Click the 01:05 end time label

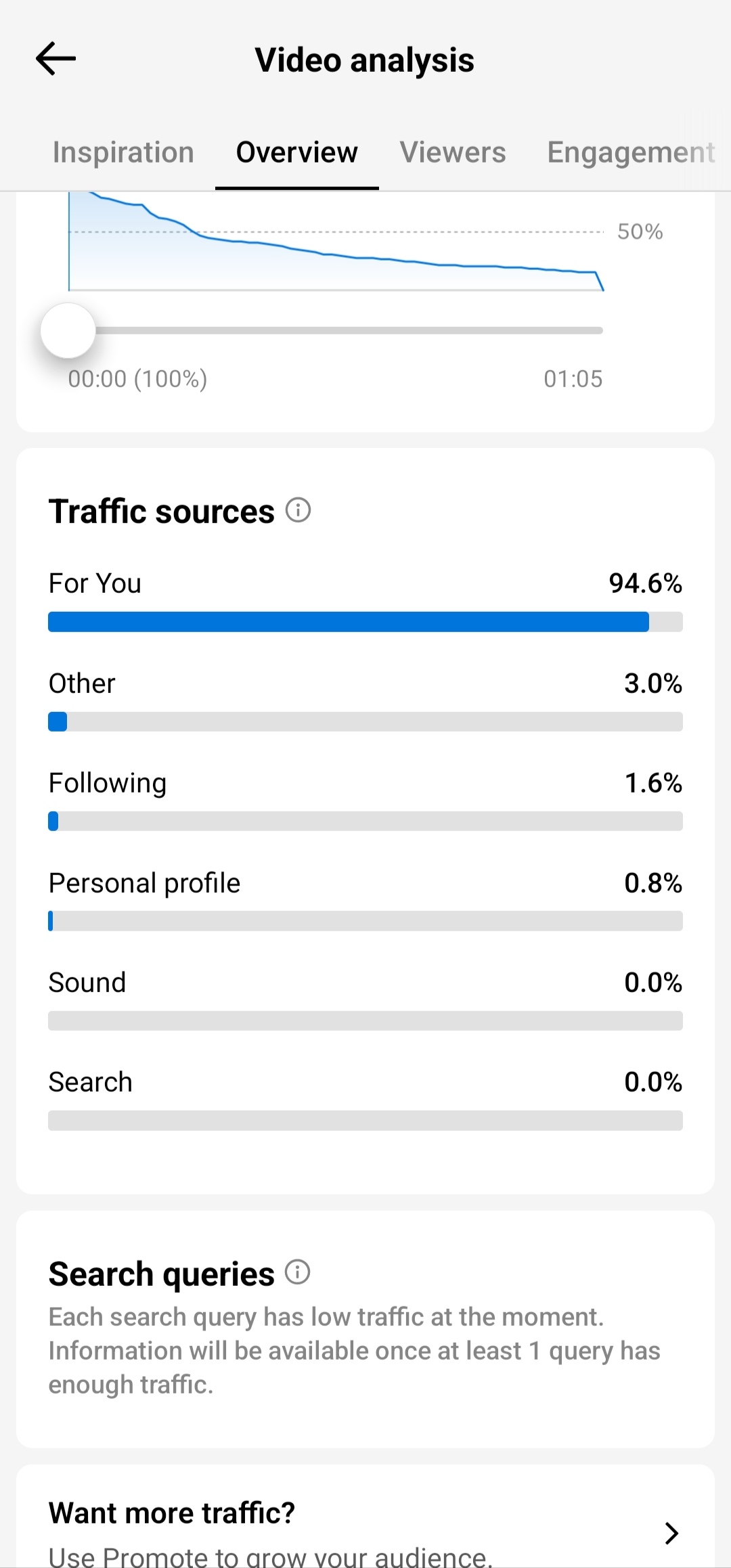coord(573,379)
